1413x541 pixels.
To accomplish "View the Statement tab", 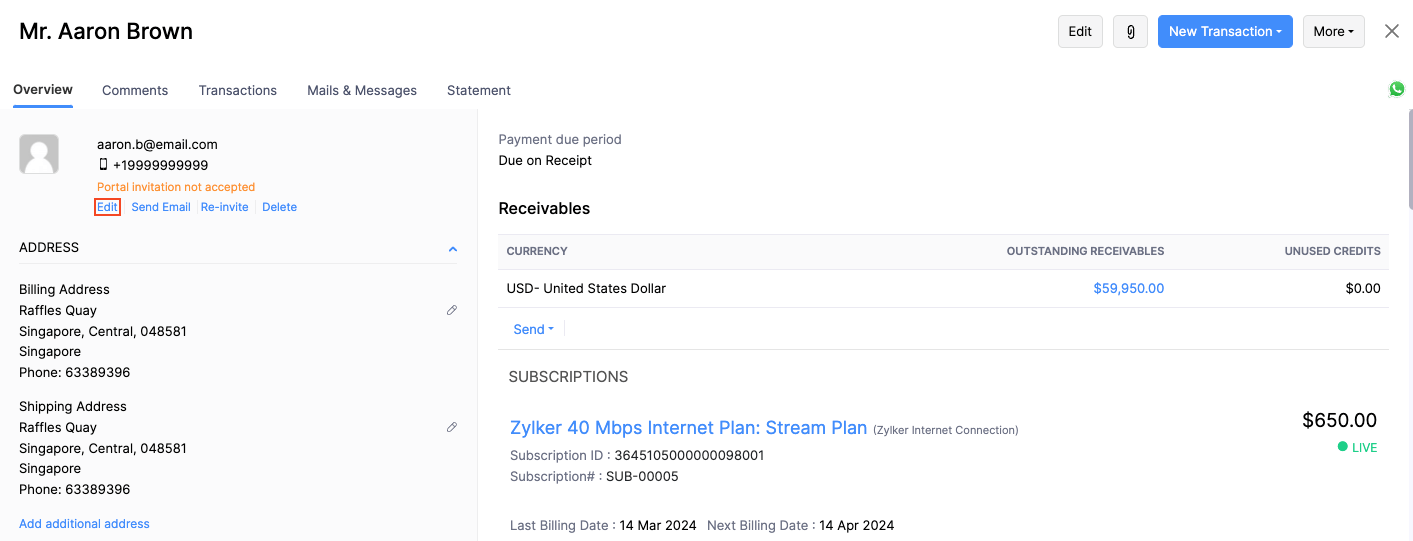I will pos(479,90).
